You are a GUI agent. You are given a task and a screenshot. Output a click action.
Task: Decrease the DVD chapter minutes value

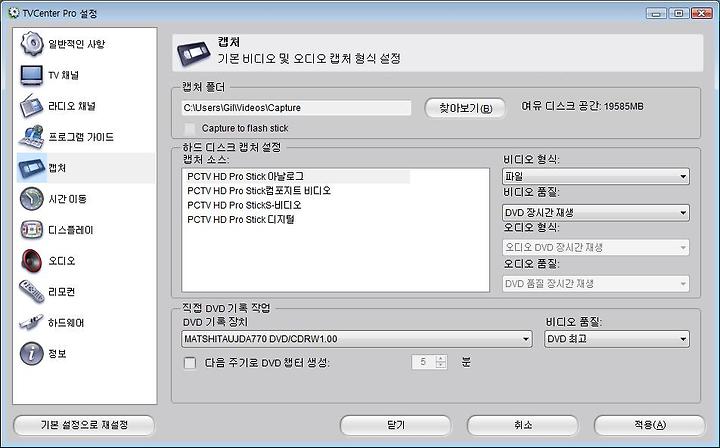[x=441, y=366]
